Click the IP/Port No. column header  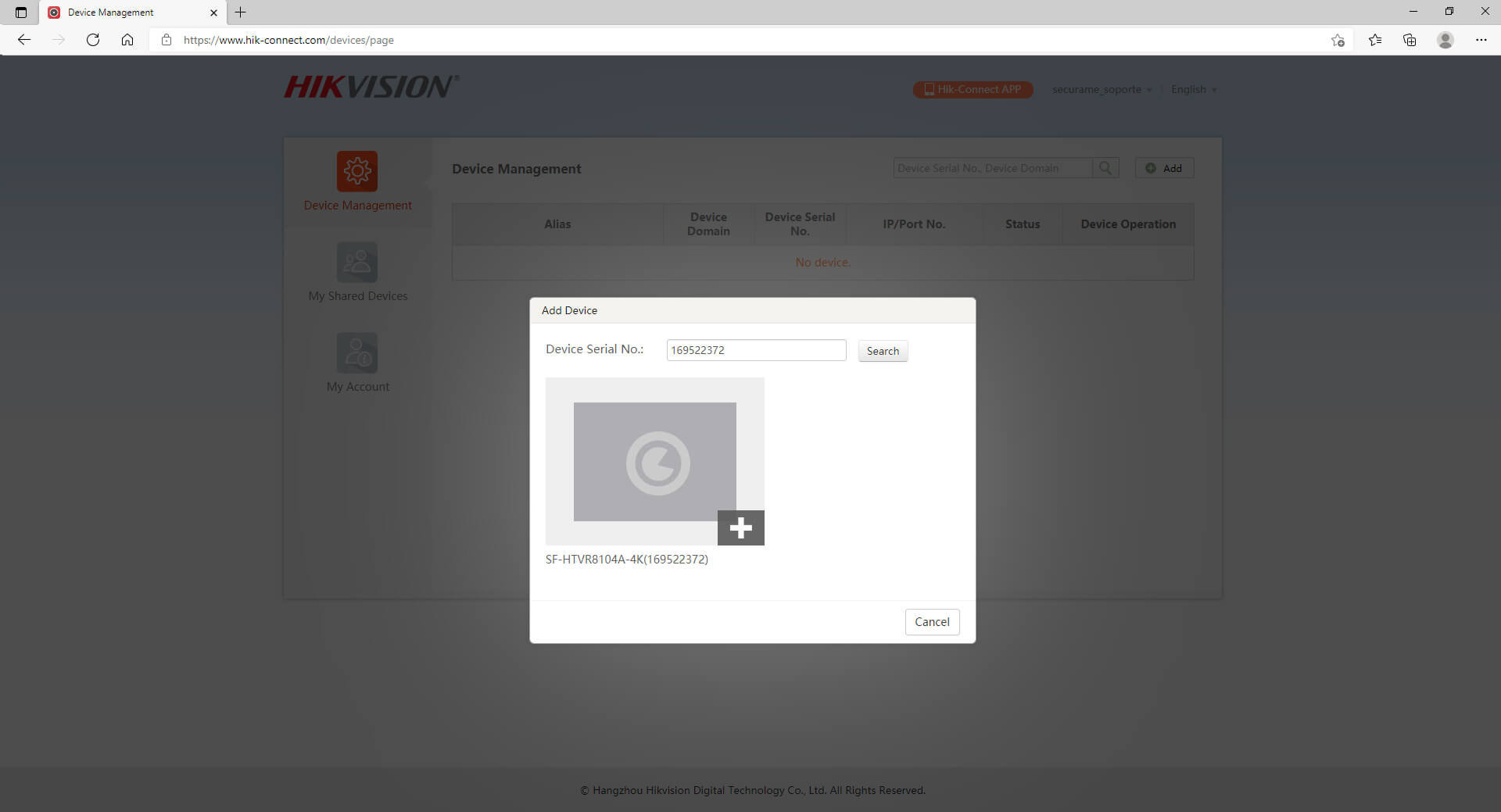pos(914,224)
